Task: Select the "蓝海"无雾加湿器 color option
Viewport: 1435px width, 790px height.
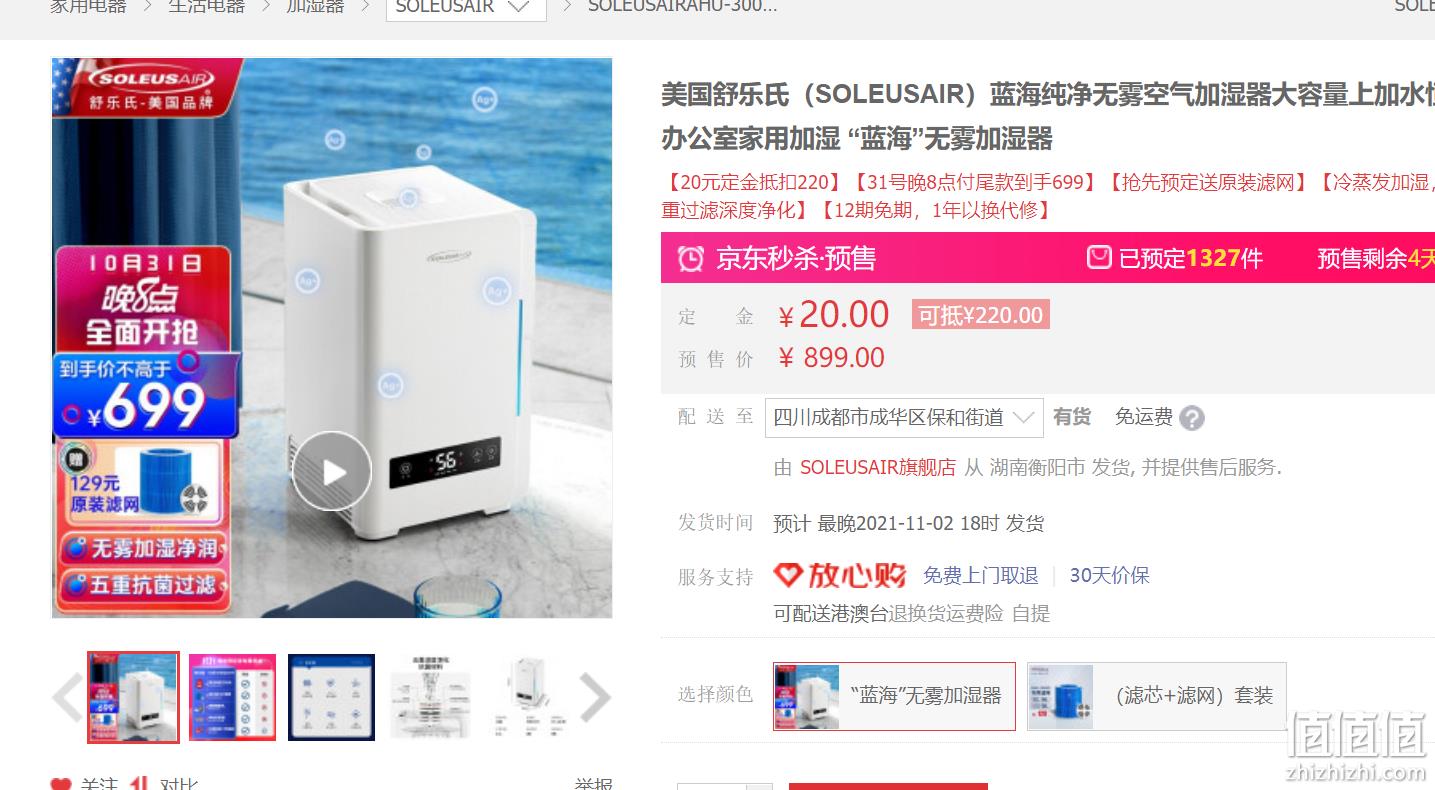Action: tap(894, 696)
